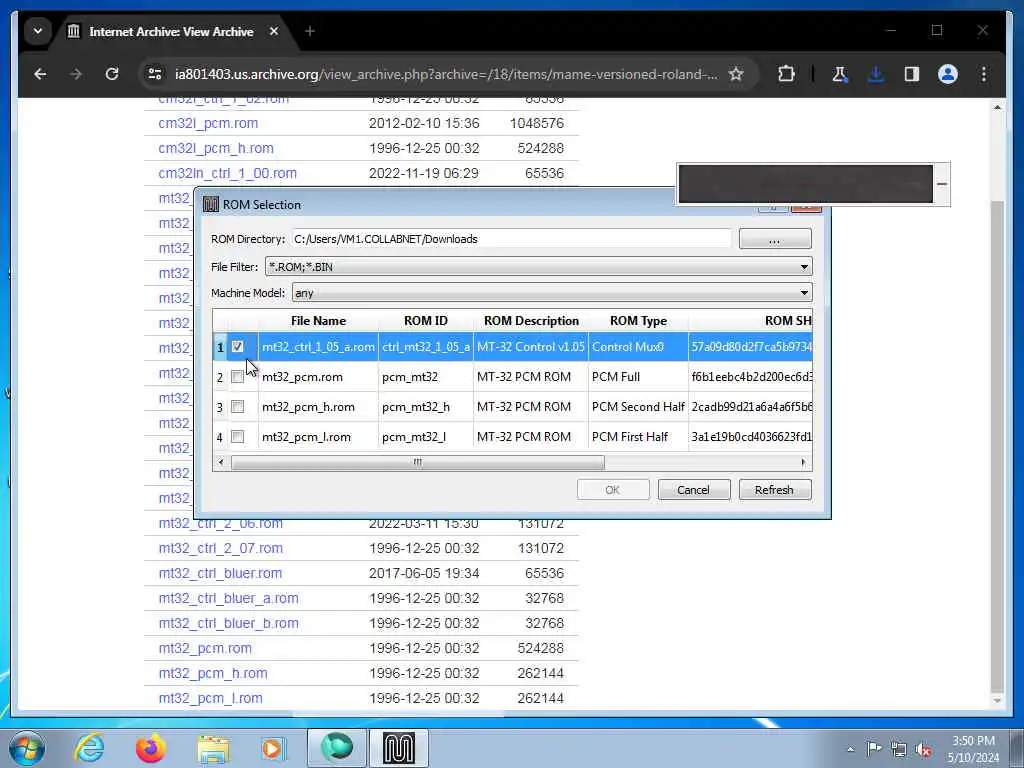Select the 'PCM Second Half' cell
1024x768 pixels.
[x=638, y=407]
